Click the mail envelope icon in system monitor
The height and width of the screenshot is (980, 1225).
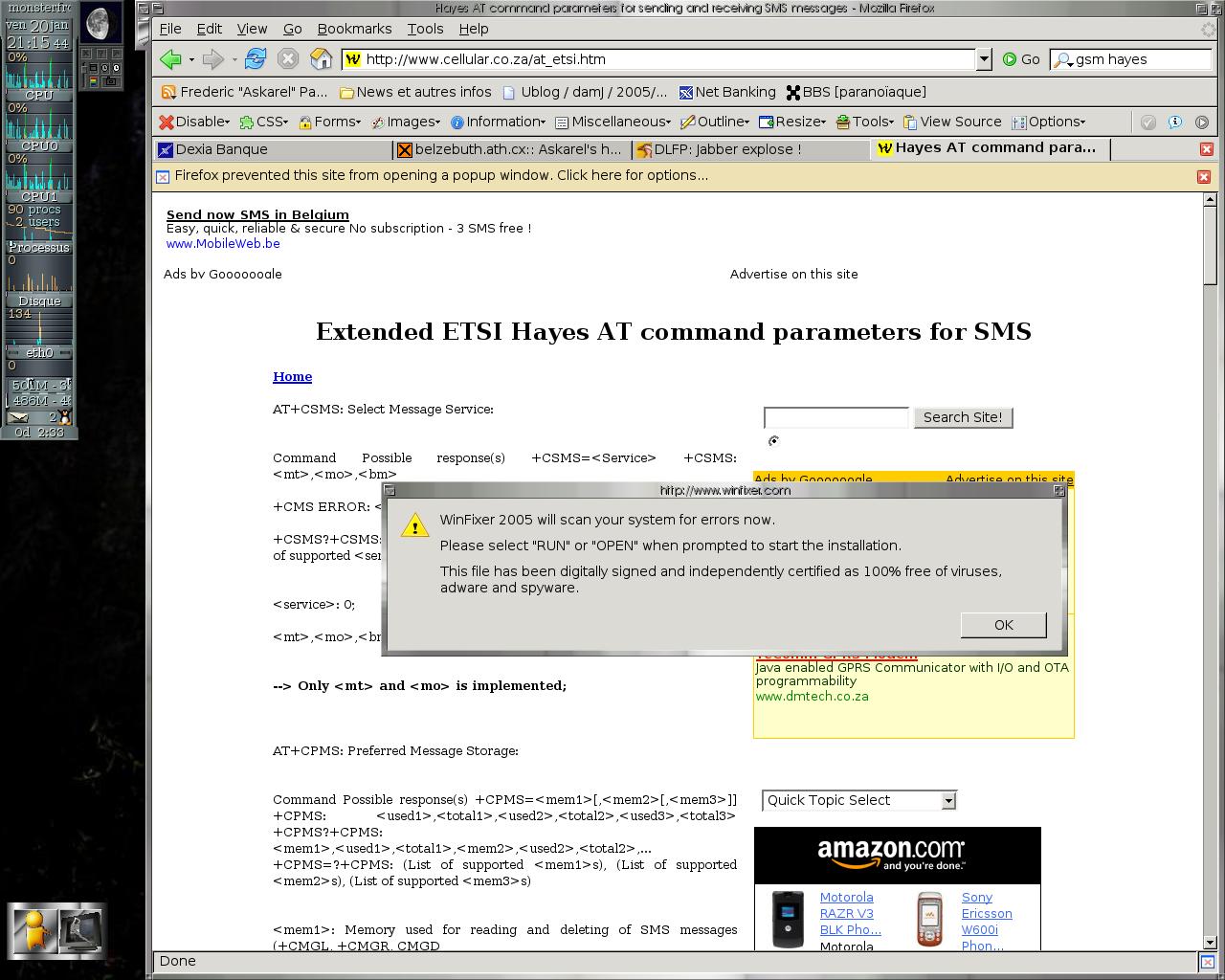click(18, 417)
